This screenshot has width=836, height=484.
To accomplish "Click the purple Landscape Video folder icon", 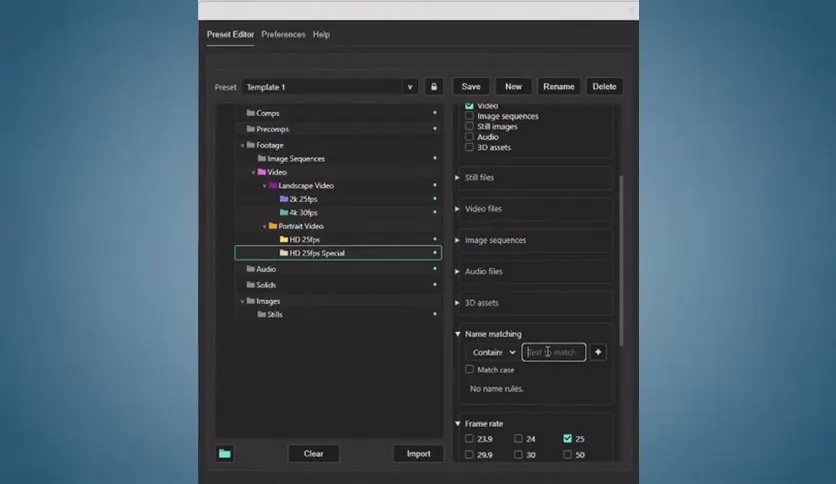I will [272, 185].
